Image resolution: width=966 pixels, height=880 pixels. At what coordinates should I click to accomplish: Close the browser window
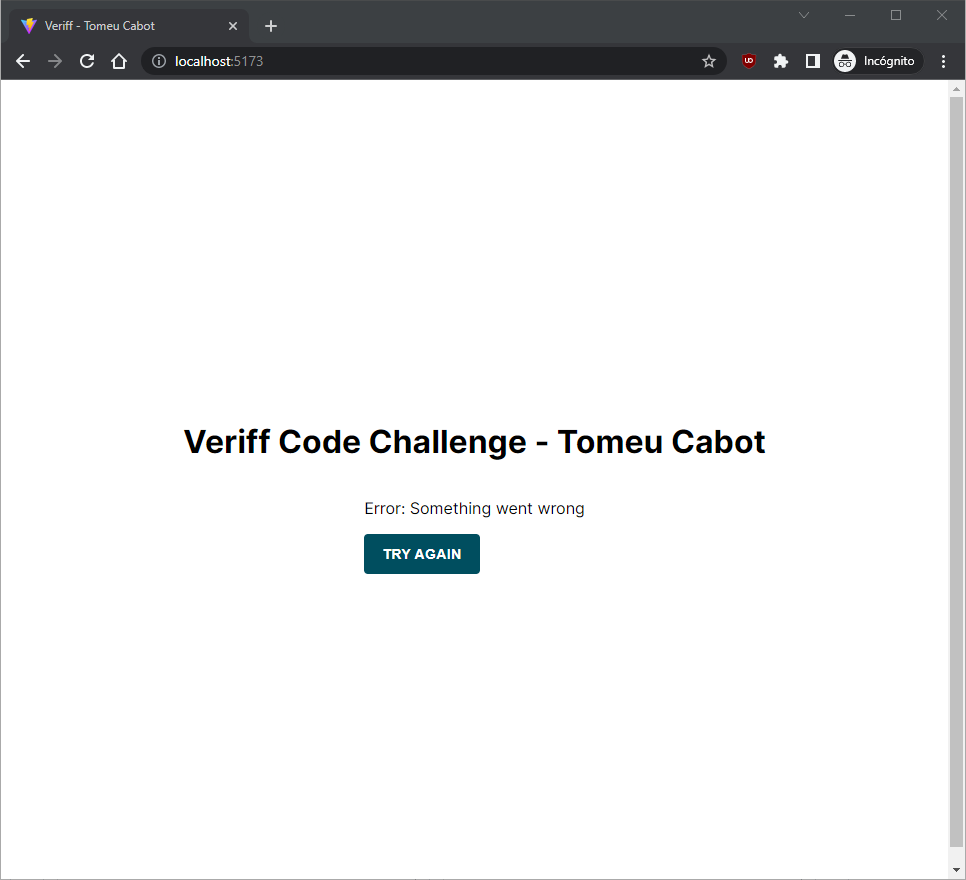942,15
